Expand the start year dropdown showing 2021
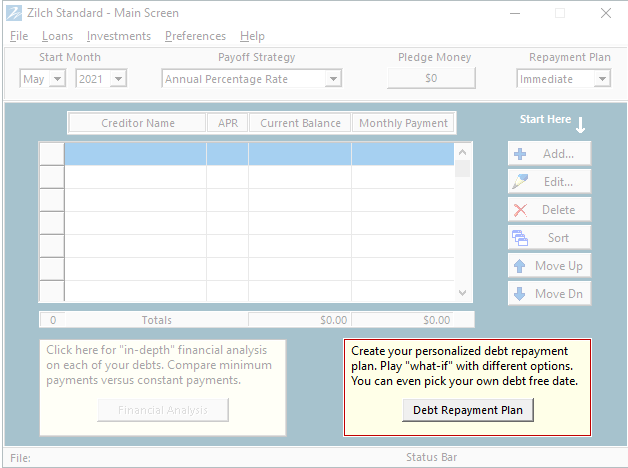Viewport: 628px width, 468px height. (118, 78)
